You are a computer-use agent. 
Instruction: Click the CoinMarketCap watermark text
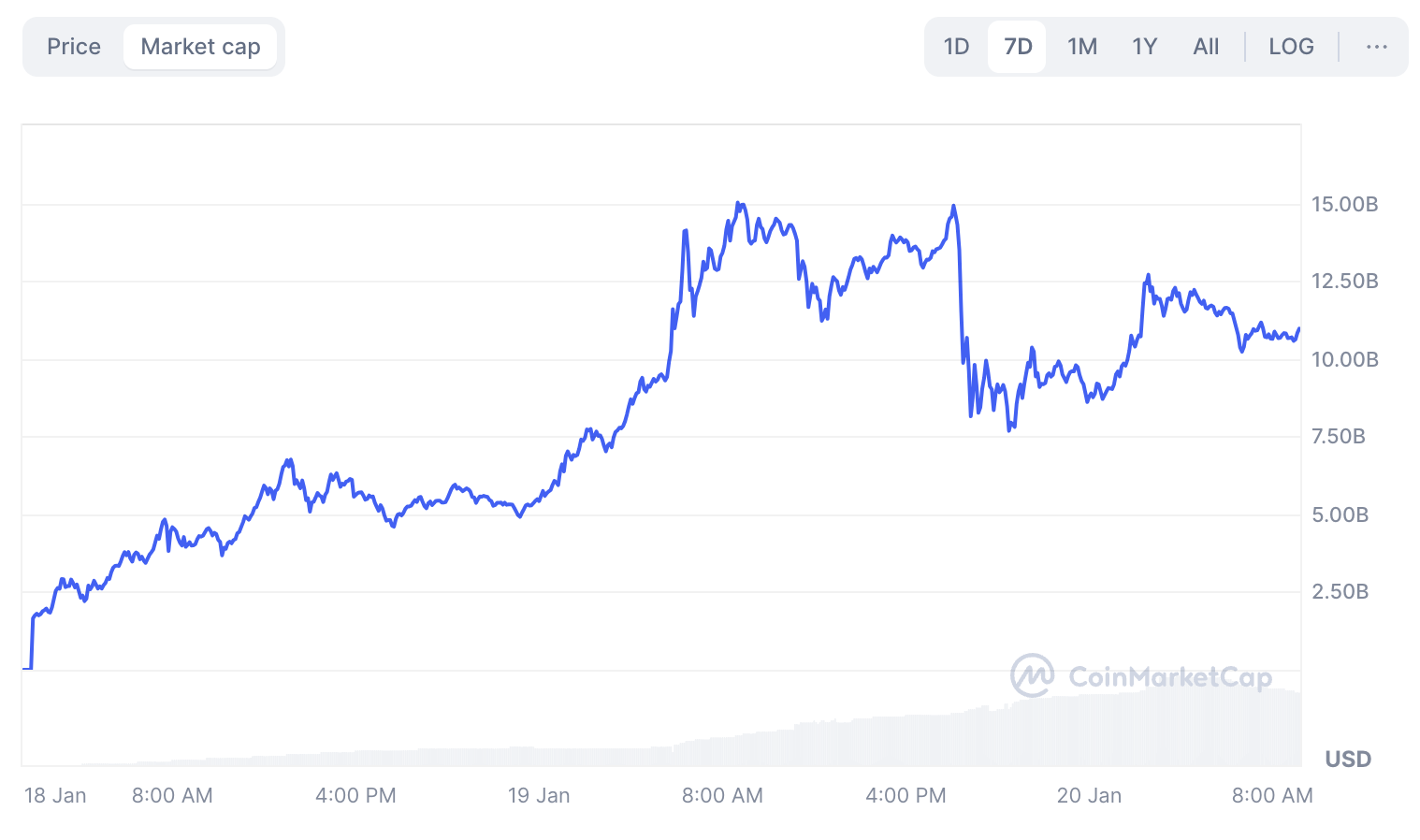pos(1169,677)
